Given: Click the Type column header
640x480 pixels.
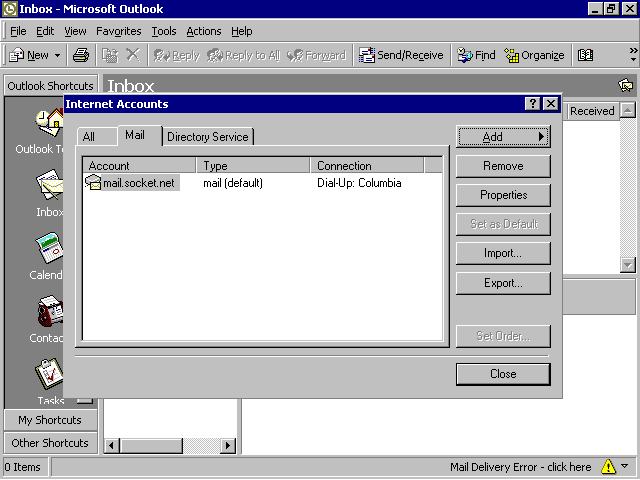Looking at the screenshot, I should [x=253, y=166].
